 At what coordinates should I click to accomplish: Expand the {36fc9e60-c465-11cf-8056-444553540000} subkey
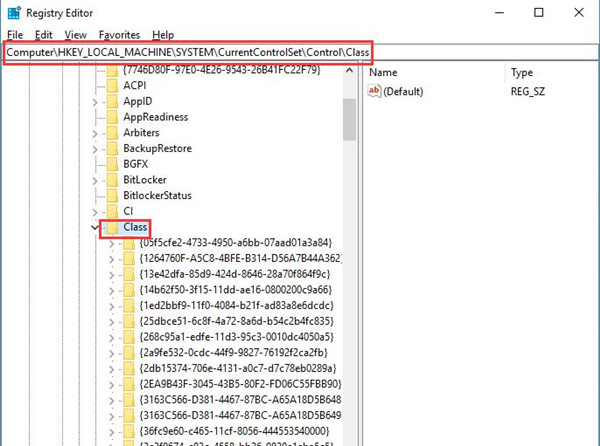111,432
